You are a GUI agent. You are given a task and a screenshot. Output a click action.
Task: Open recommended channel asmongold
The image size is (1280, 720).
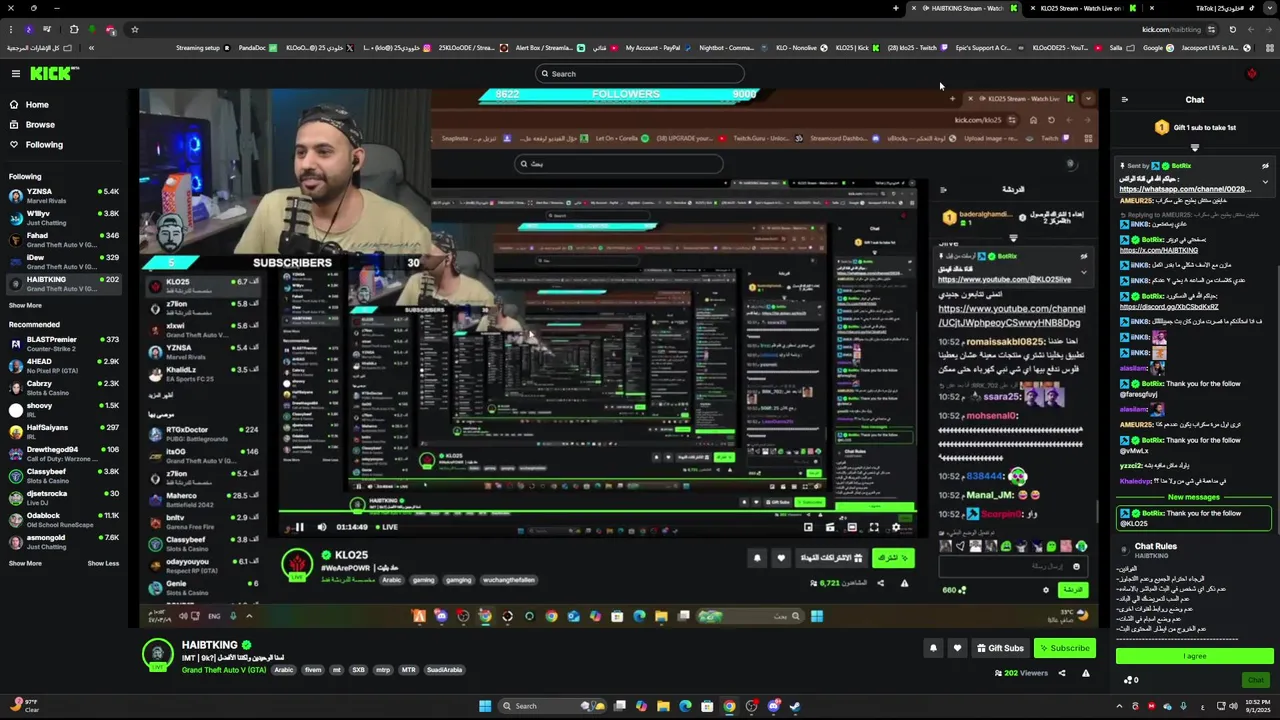tap(64, 541)
